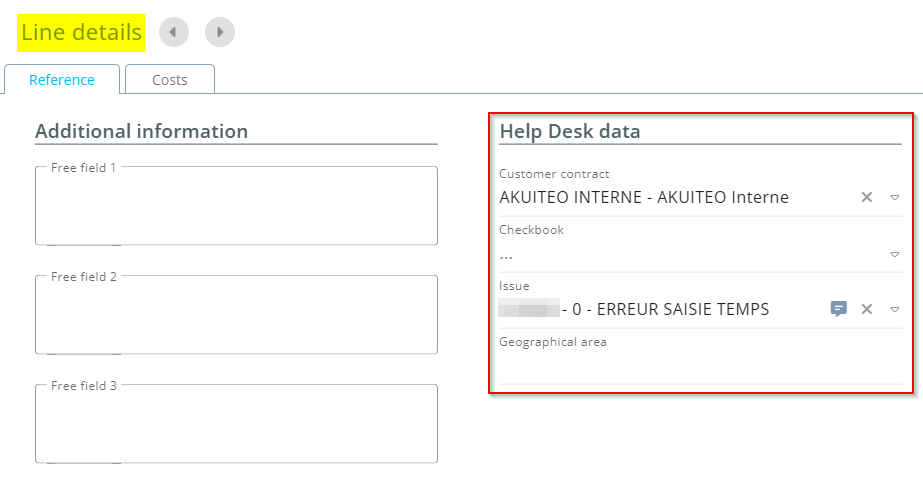Expand the Issue dropdown arrow
The width and height of the screenshot is (923, 479).
coord(895,309)
